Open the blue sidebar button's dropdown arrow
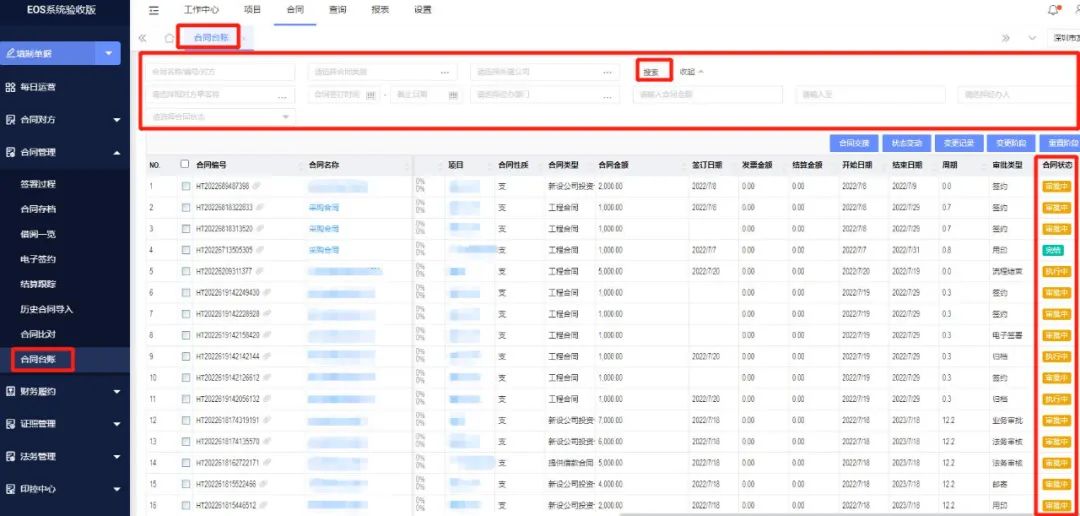Image resolution: width=1080 pixels, height=516 pixels. 108,54
